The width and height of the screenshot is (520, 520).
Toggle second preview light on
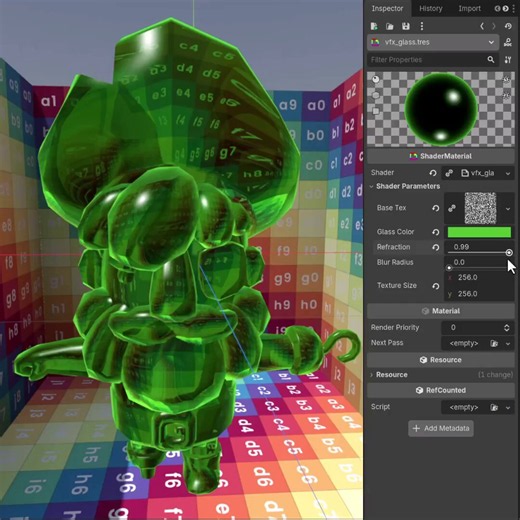(x=507, y=95)
